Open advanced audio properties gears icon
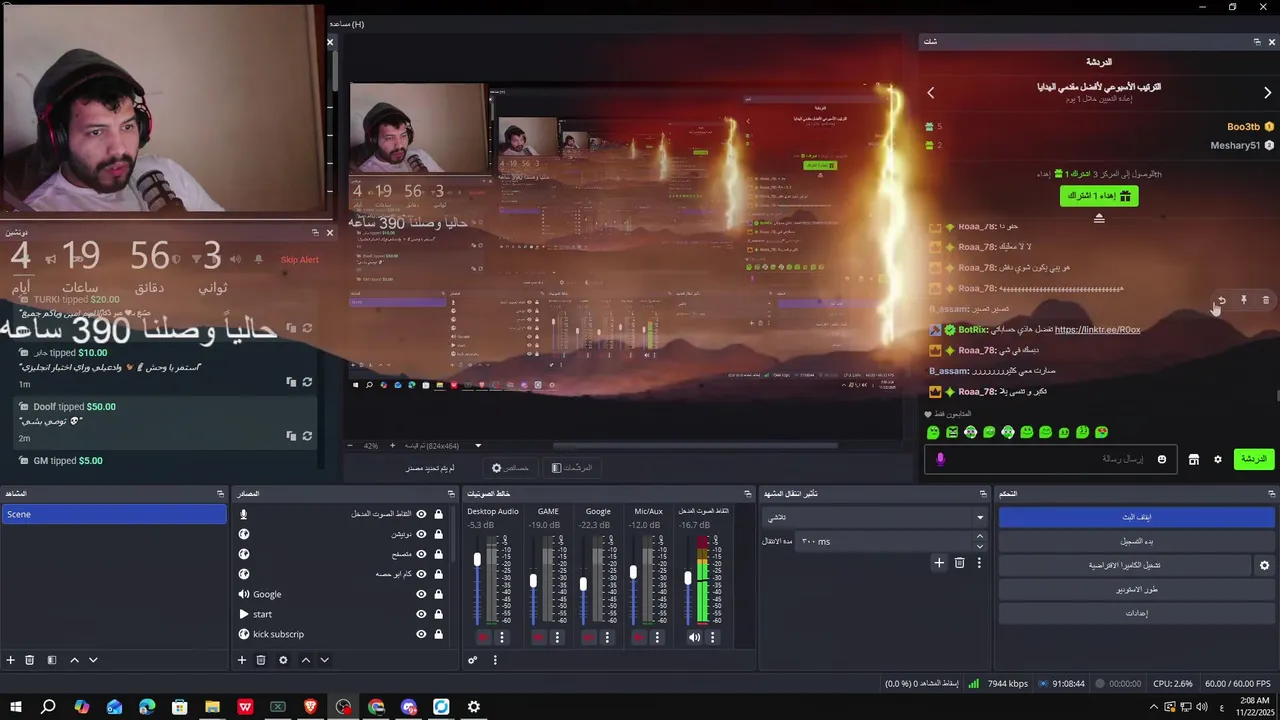The height and width of the screenshot is (720, 1280). [473, 660]
